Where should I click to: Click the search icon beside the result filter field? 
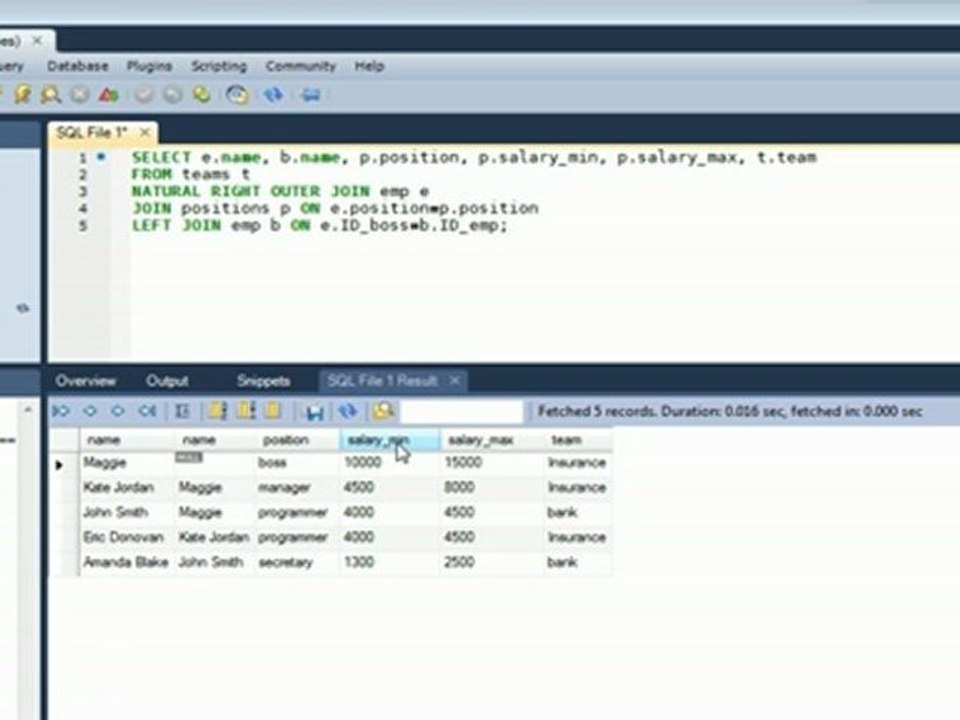coord(383,411)
